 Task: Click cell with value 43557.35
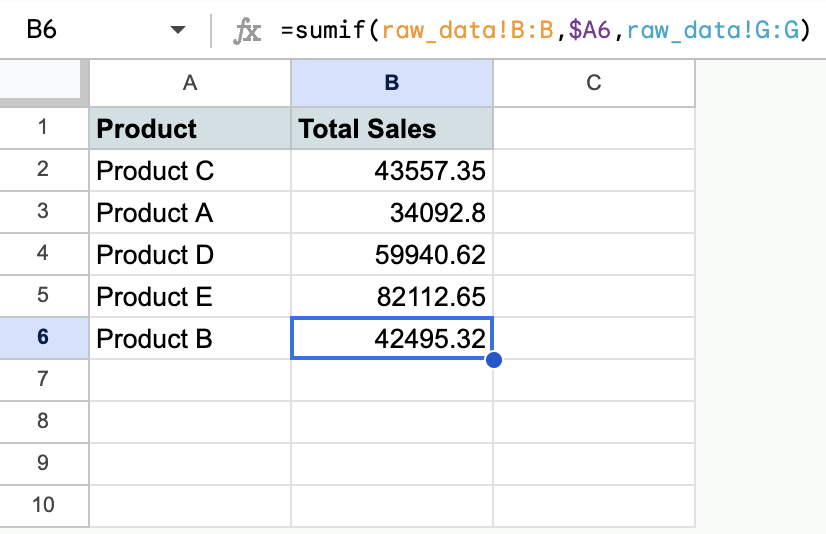pyautogui.click(x=392, y=171)
